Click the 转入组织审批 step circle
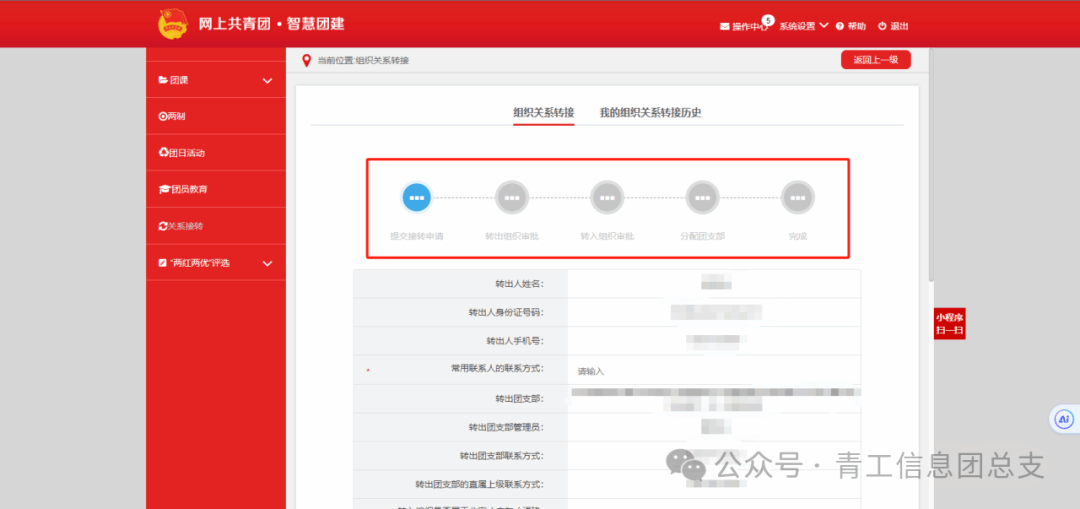1080x509 pixels. pos(607,198)
